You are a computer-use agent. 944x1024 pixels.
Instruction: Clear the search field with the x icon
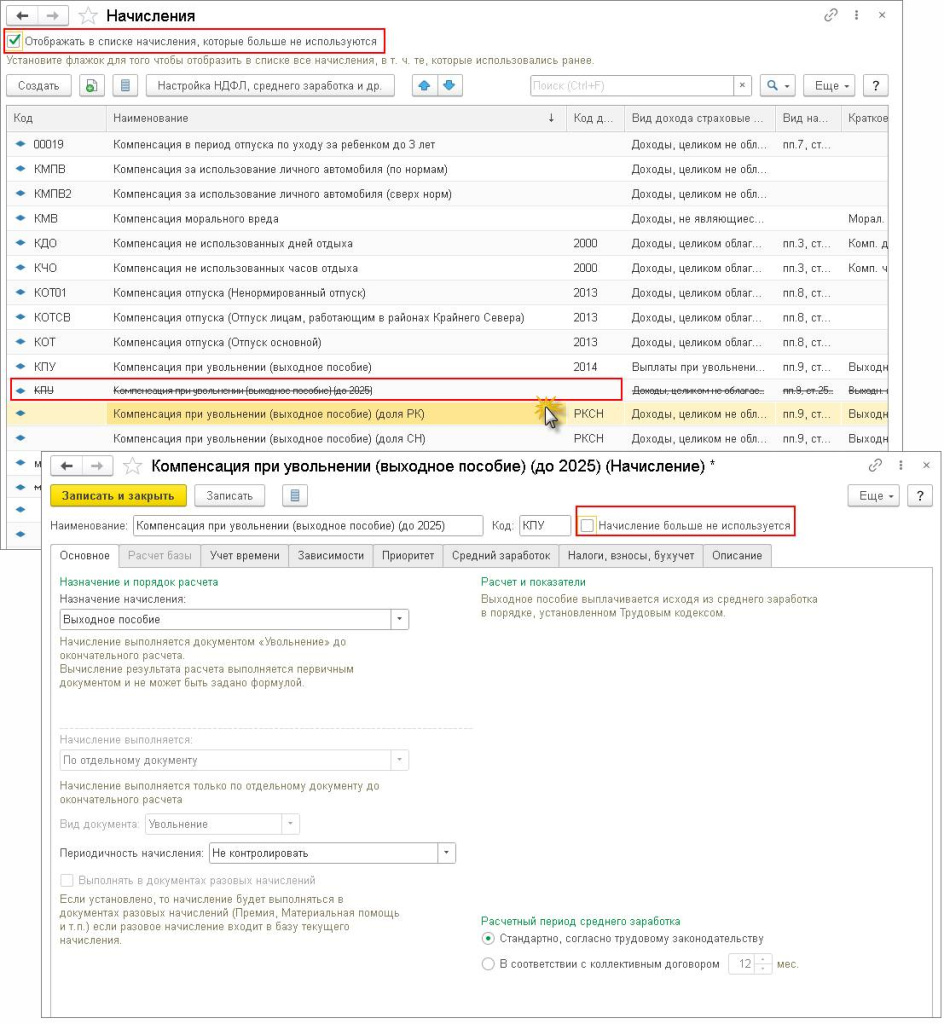[742, 86]
